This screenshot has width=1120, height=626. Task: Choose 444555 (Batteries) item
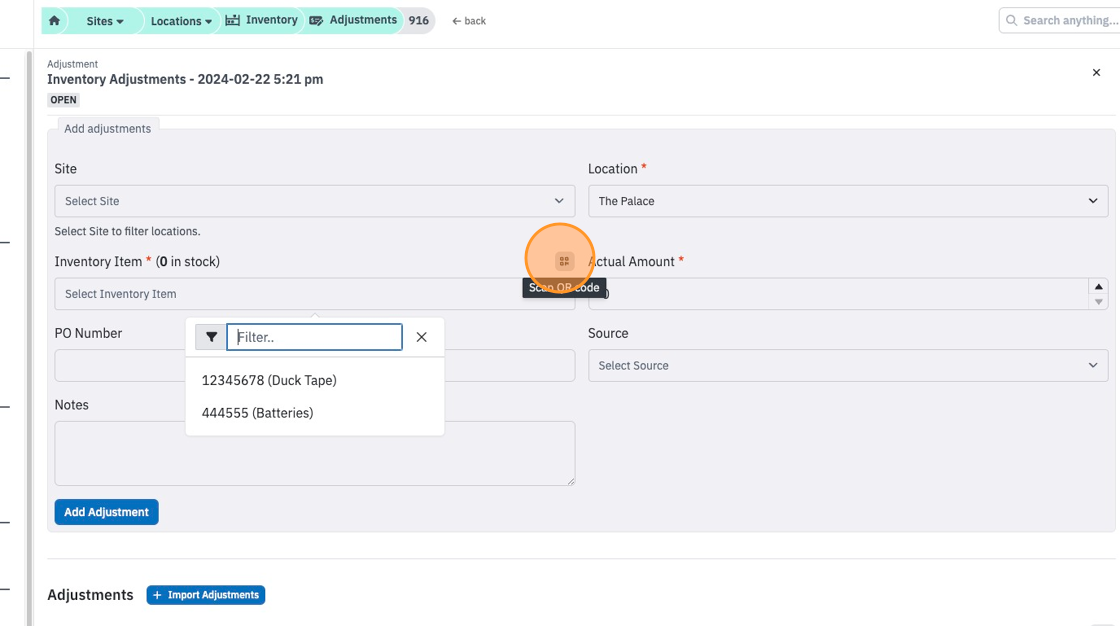click(x=314, y=413)
